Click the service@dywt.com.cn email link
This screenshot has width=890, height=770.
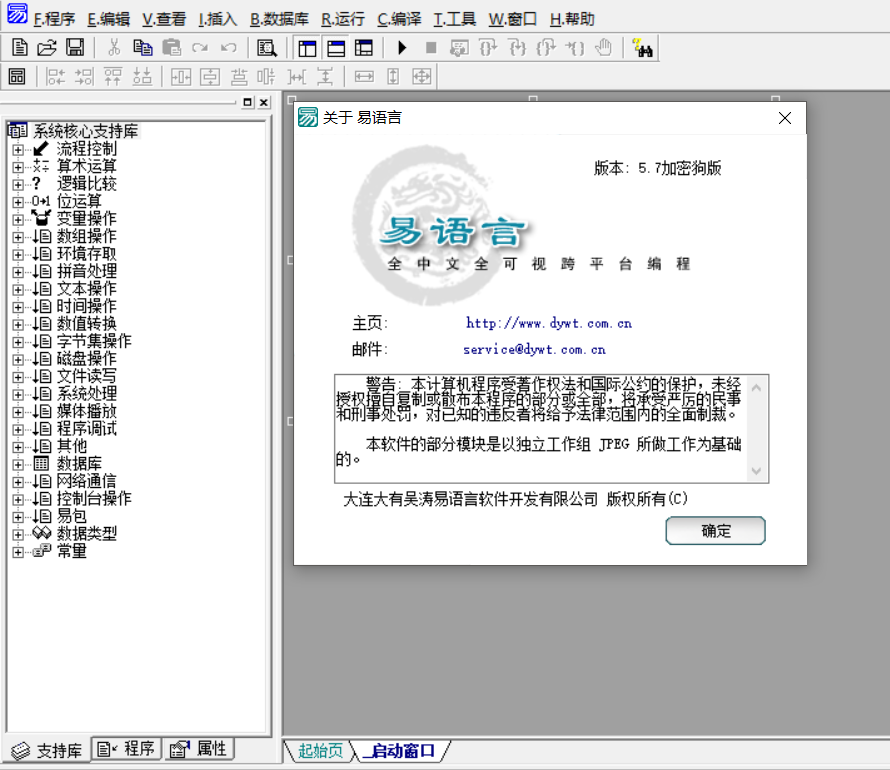click(535, 350)
